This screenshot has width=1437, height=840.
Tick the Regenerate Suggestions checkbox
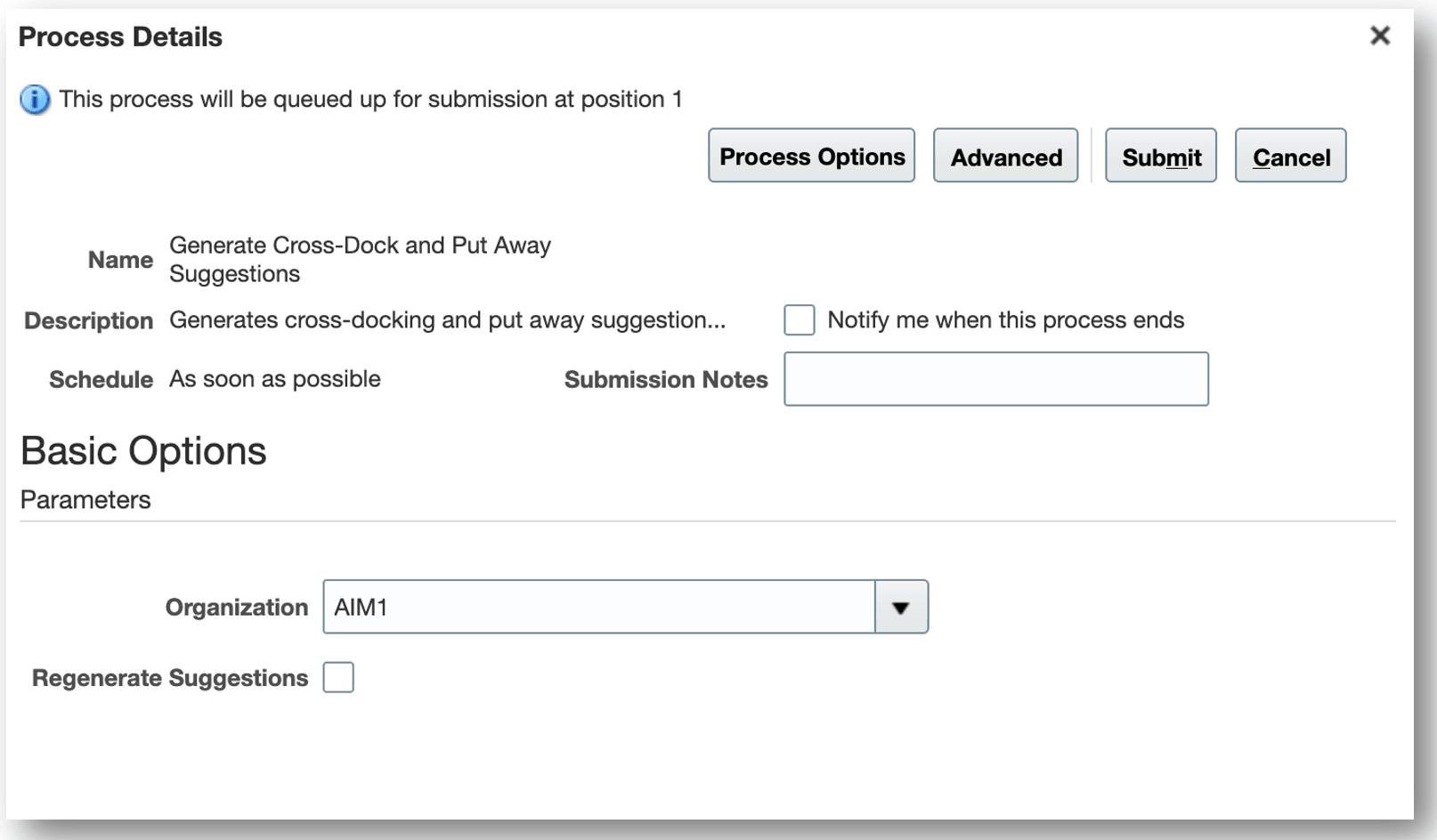(338, 678)
